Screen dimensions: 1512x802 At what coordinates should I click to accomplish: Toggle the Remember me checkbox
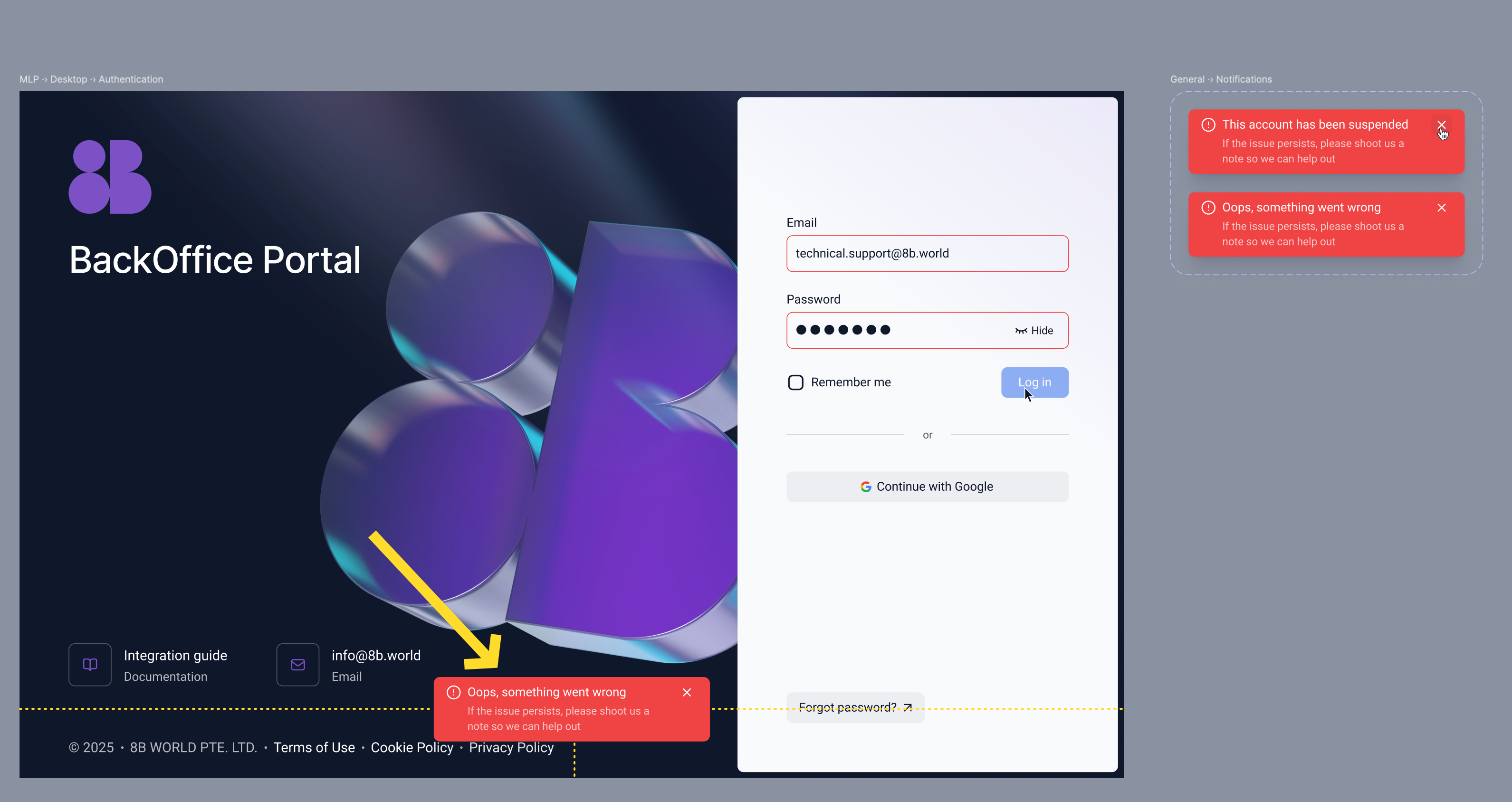coord(795,382)
